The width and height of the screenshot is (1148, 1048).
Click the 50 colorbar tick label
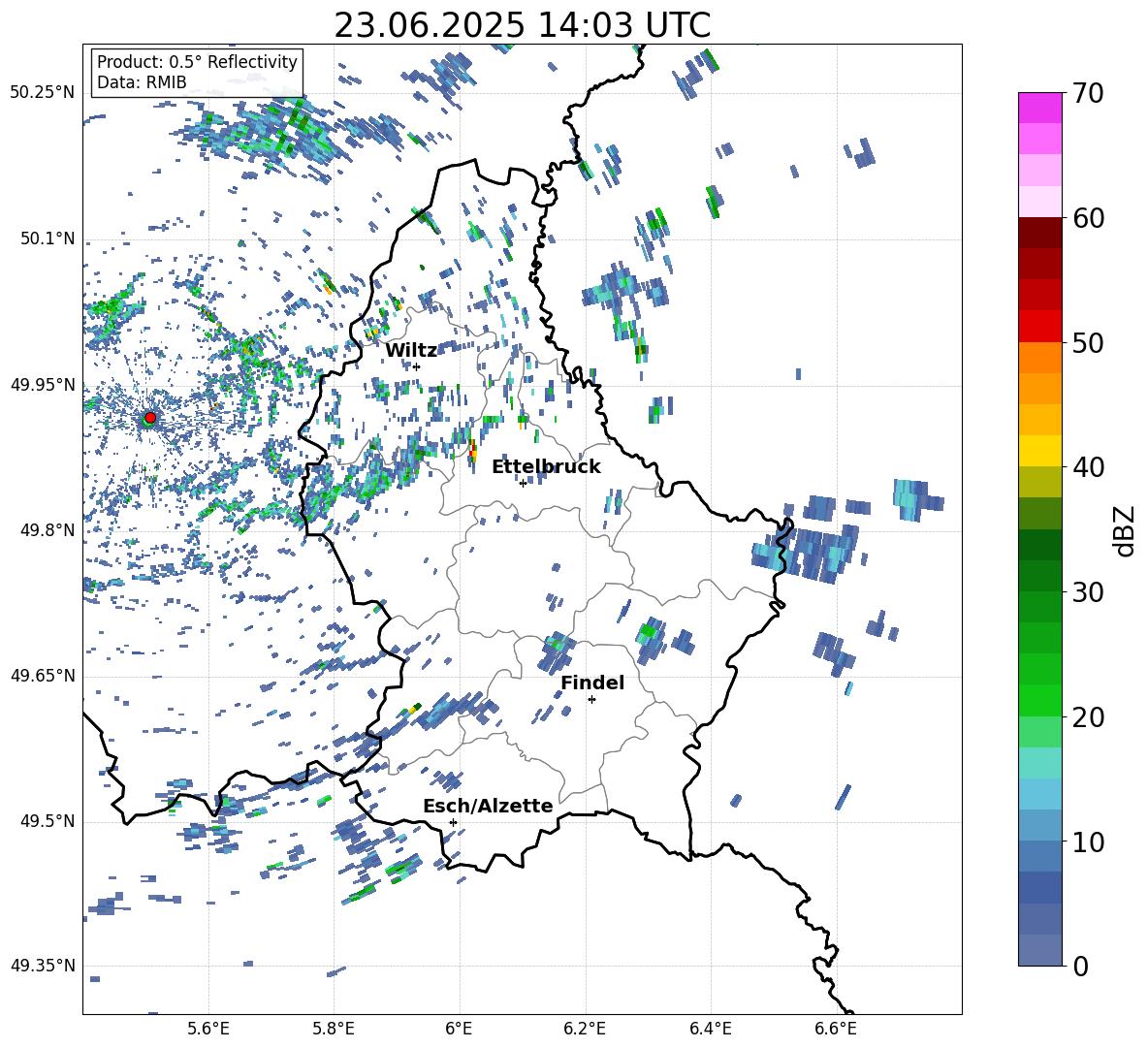(1087, 342)
